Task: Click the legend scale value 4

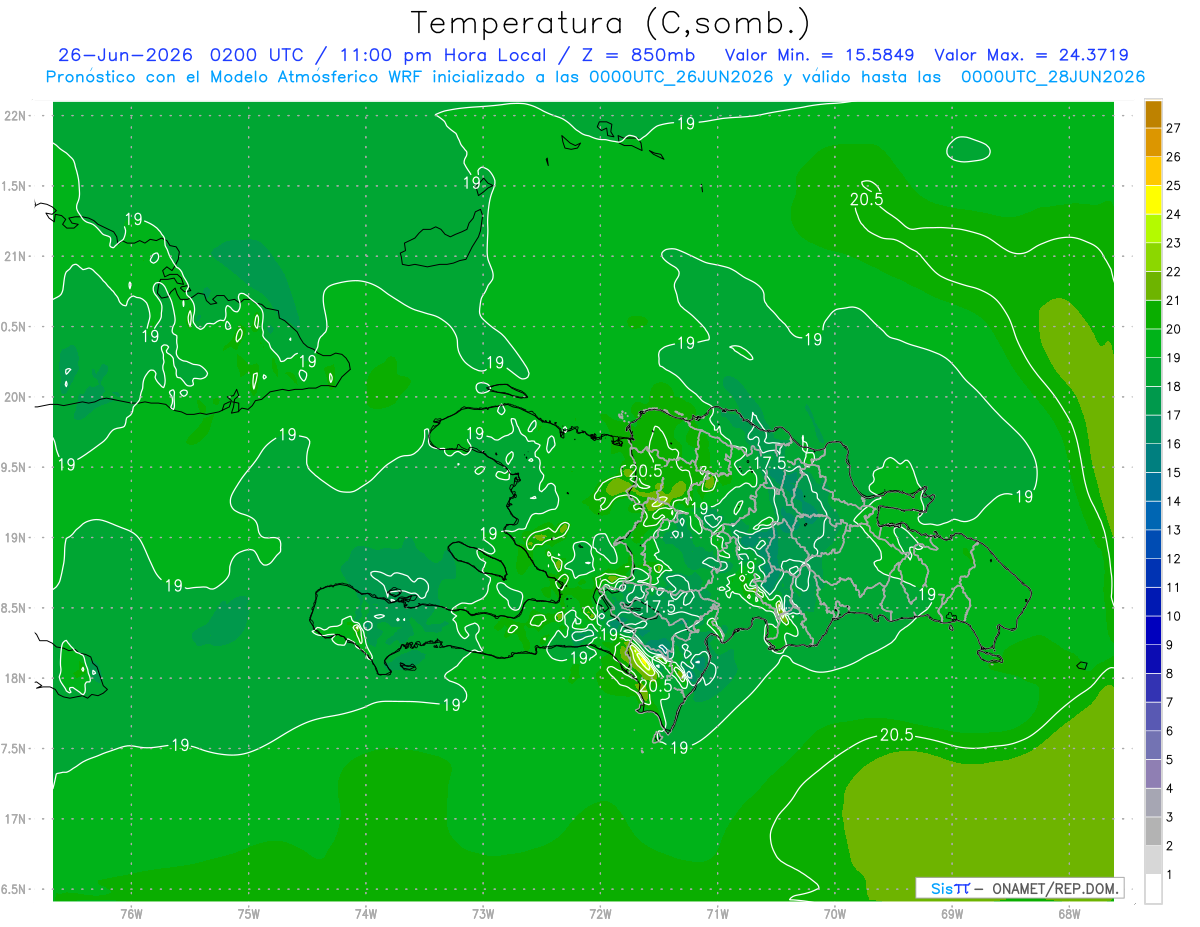Action: pyautogui.click(x=1170, y=788)
